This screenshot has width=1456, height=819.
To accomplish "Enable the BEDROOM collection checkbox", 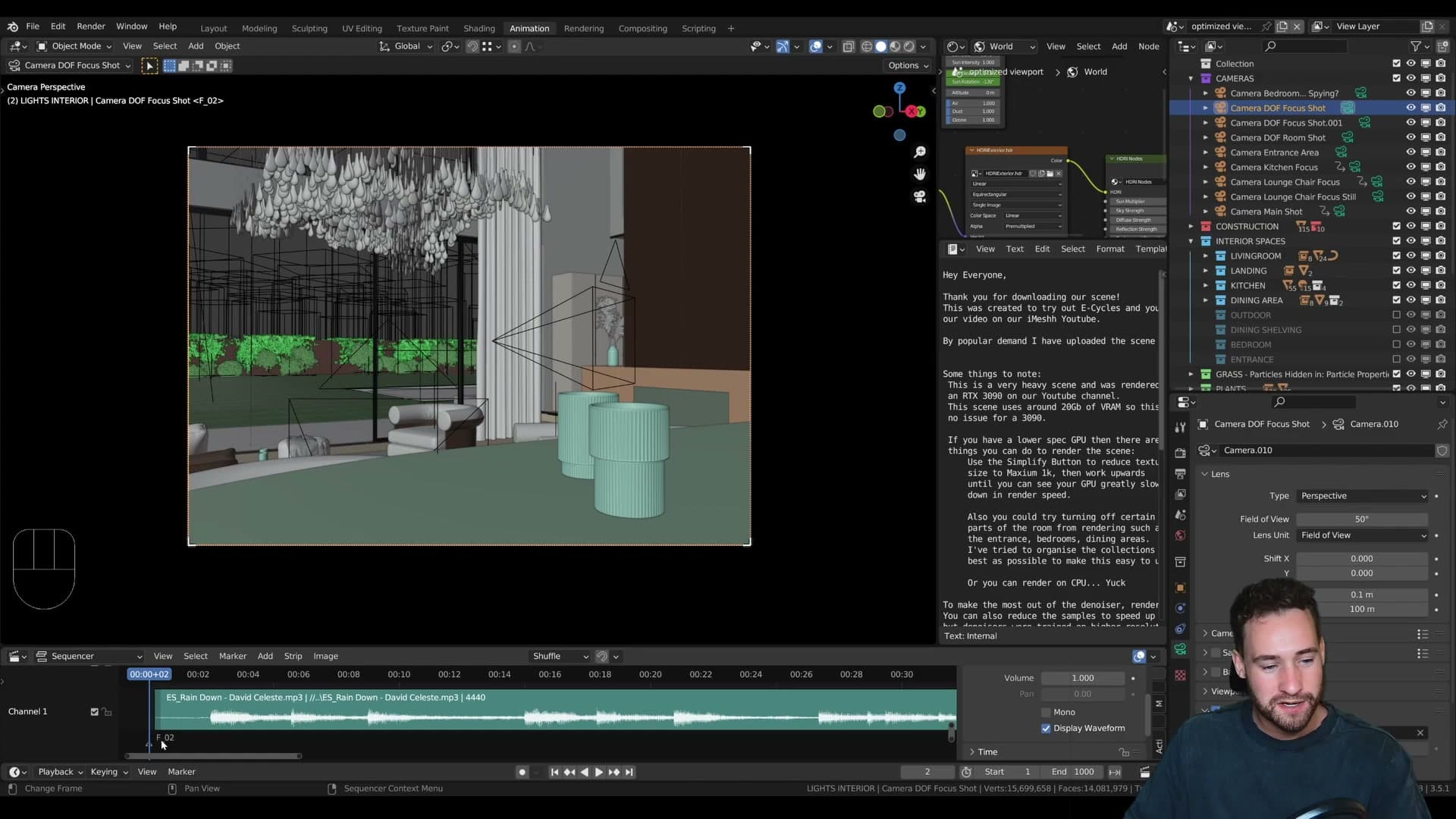I will 1396,344.
